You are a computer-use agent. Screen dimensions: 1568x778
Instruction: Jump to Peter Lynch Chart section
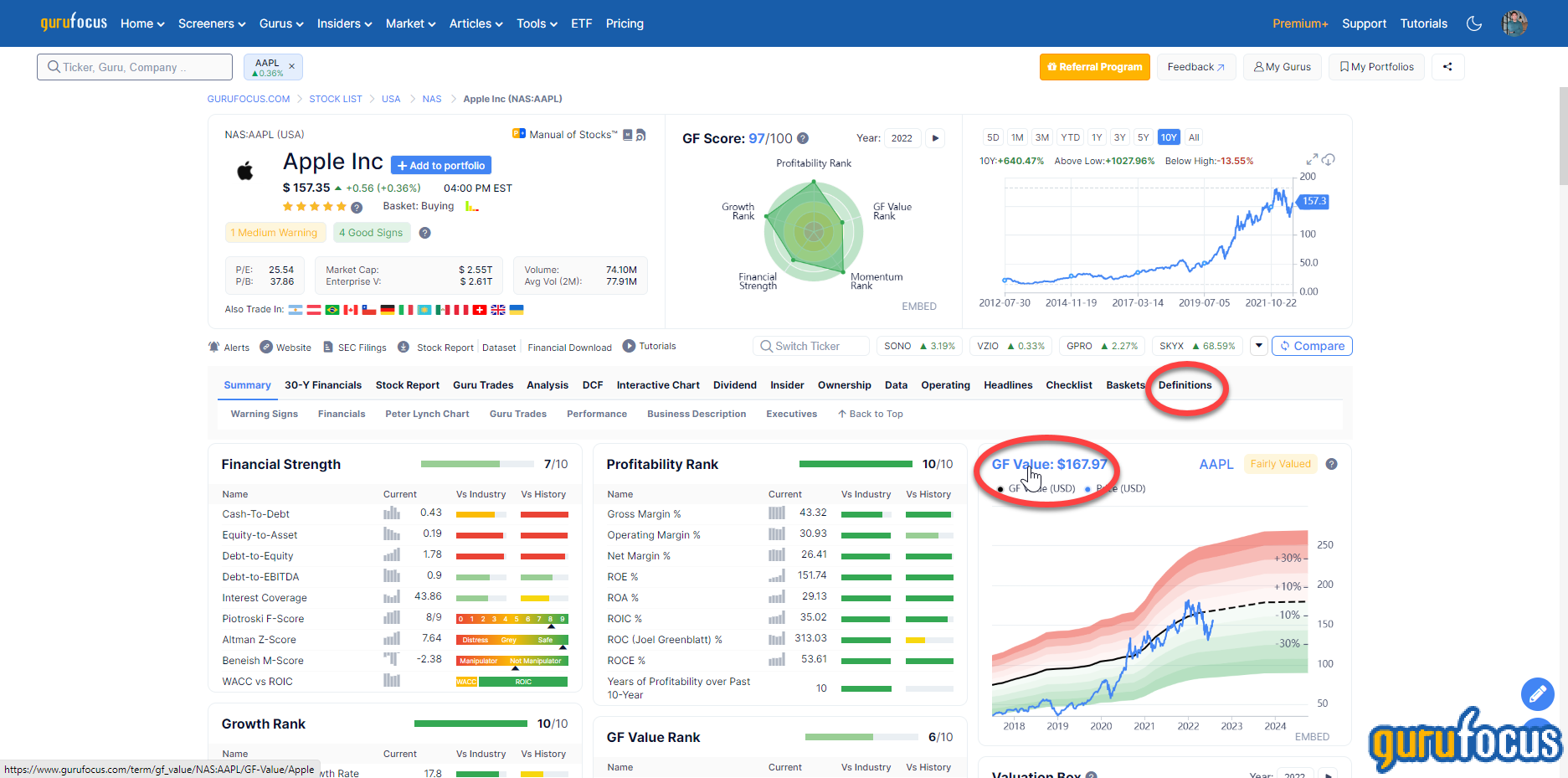pyautogui.click(x=427, y=414)
